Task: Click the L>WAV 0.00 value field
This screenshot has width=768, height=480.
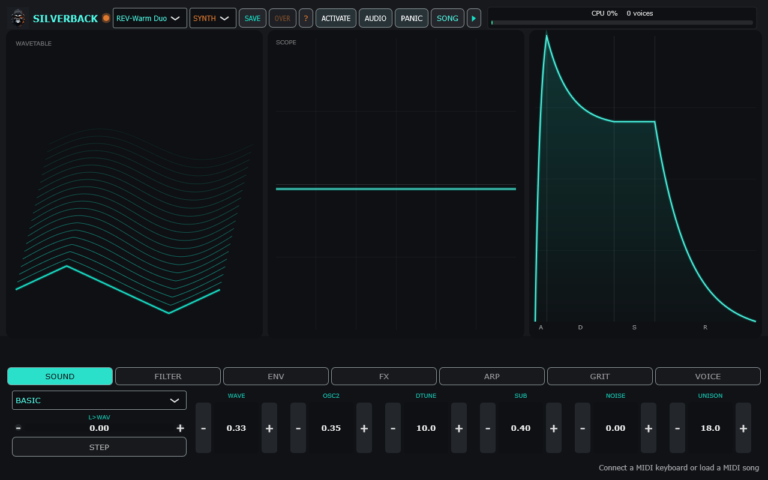Action: (99, 428)
